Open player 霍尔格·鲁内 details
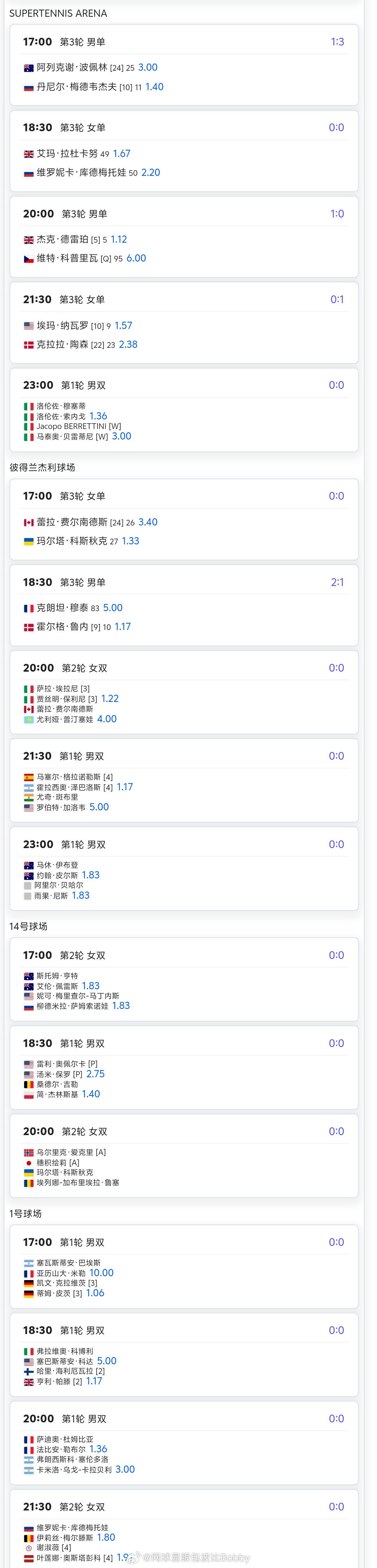Image resolution: width=377 pixels, height=1568 pixels. (x=62, y=627)
